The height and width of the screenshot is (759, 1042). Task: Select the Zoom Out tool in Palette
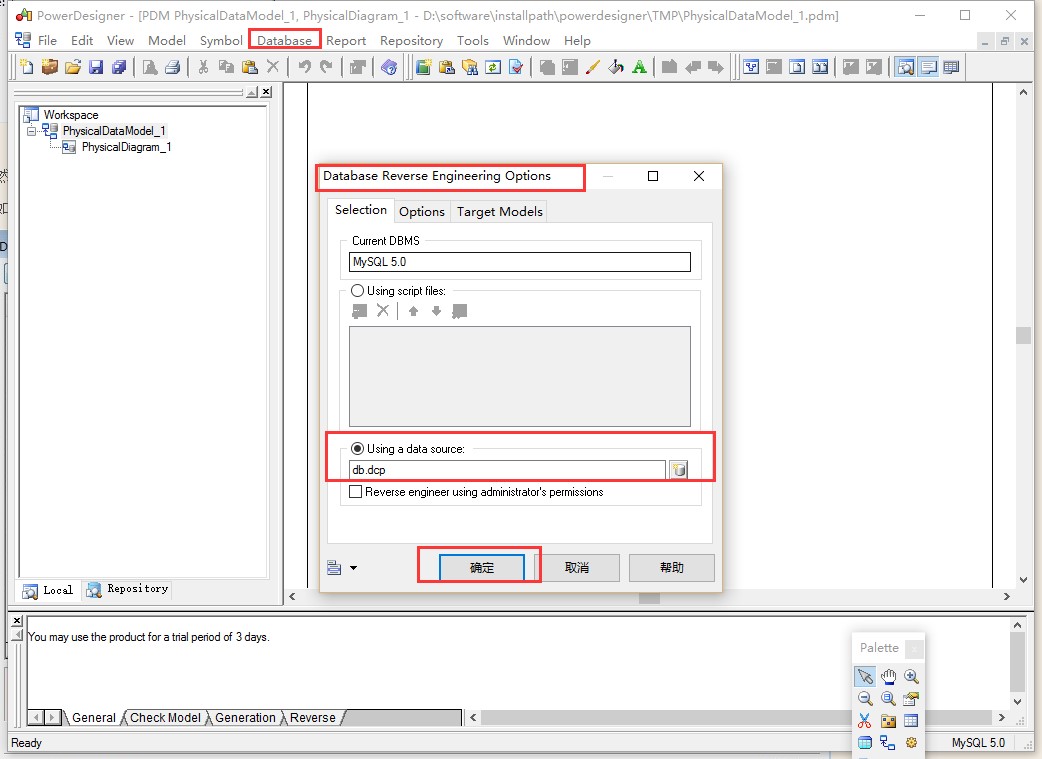865,699
